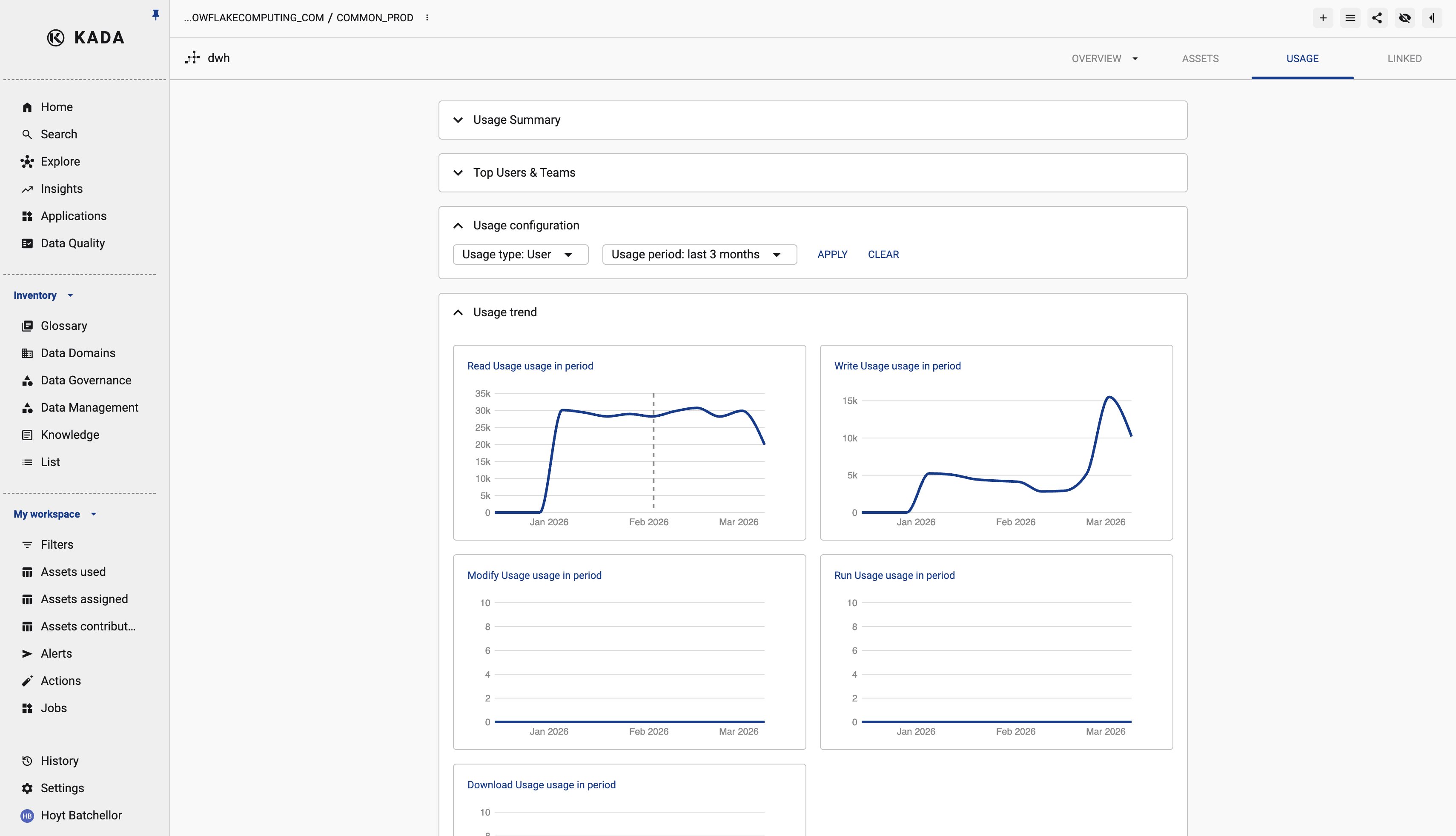Open the three-dot menu beside COMMON_PROD
The height and width of the screenshot is (836, 1456).
coord(427,18)
